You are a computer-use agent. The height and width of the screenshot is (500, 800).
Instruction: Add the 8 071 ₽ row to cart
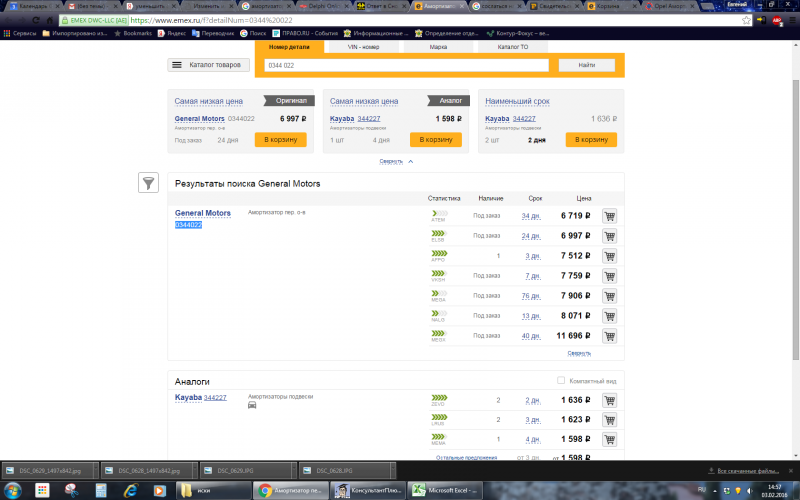tap(609, 315)
